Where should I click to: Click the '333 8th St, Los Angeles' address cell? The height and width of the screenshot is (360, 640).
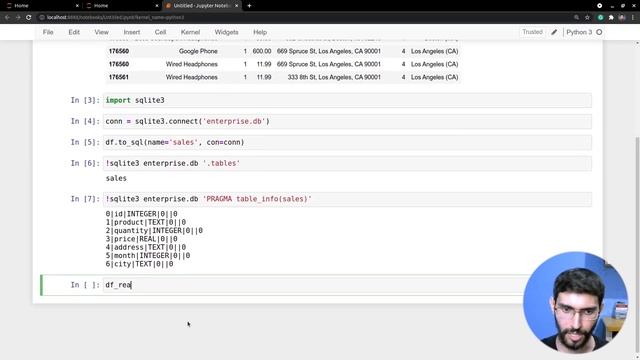(334, 77)
